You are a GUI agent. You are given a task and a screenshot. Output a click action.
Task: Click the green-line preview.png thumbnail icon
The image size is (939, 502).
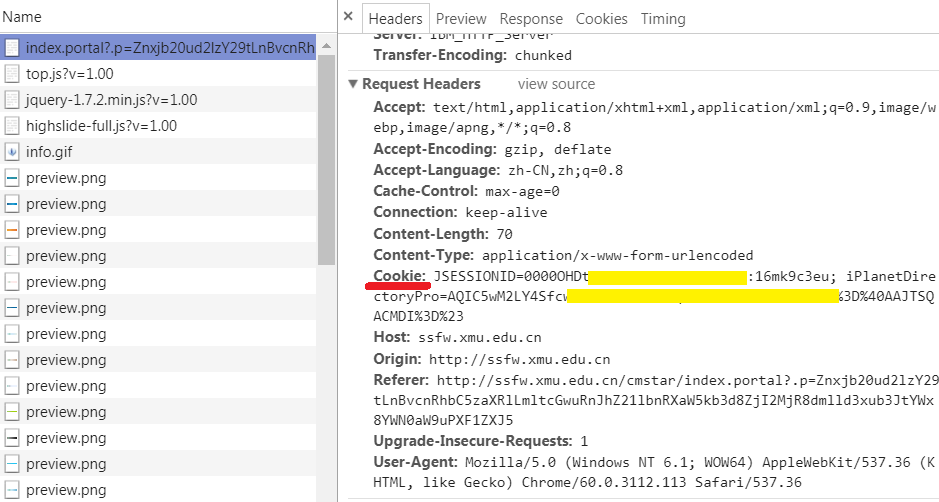[12, 412]
